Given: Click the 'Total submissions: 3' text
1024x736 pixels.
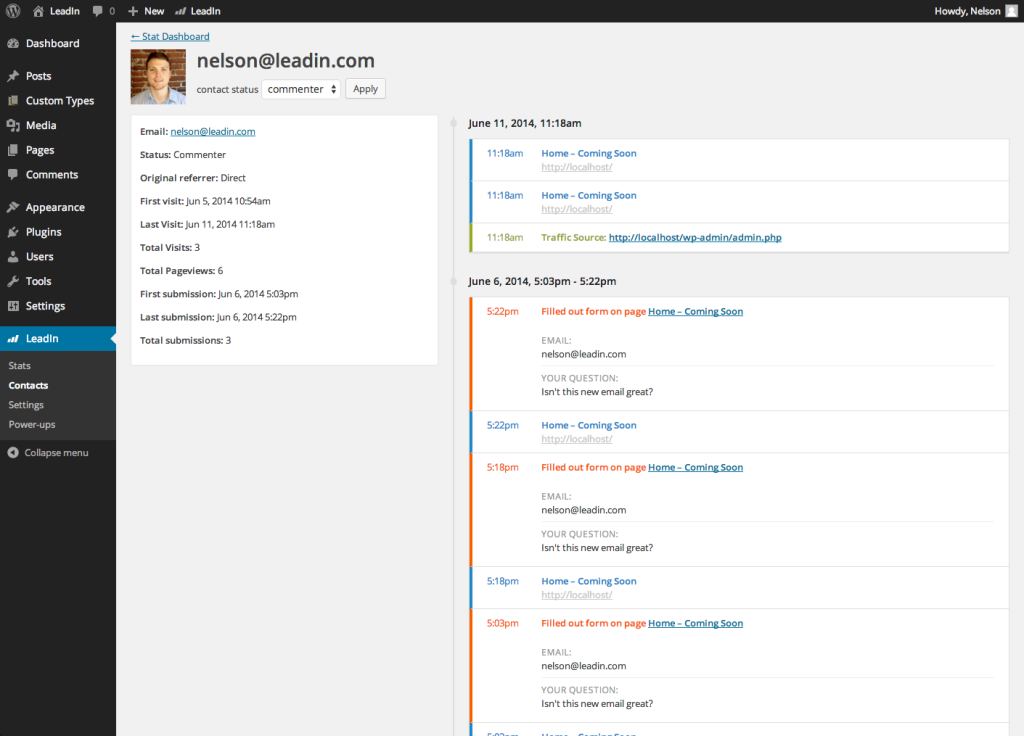Looking at the screenshot, I should pos(185,340).
